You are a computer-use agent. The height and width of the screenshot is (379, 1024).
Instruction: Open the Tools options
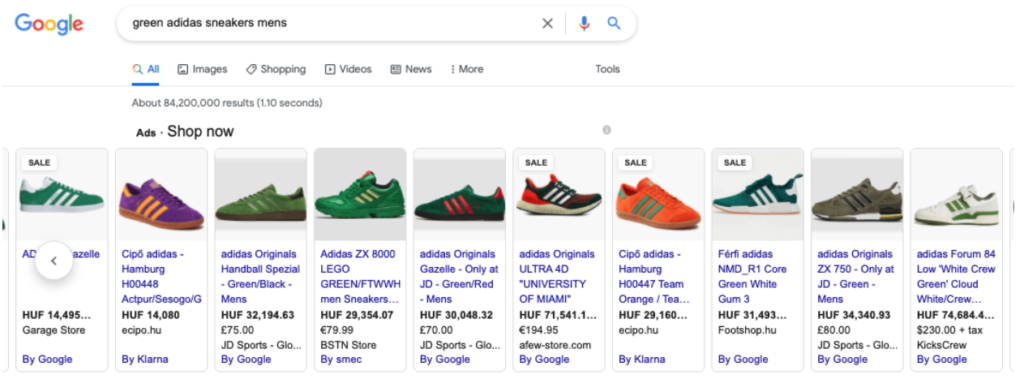(607, 69)
